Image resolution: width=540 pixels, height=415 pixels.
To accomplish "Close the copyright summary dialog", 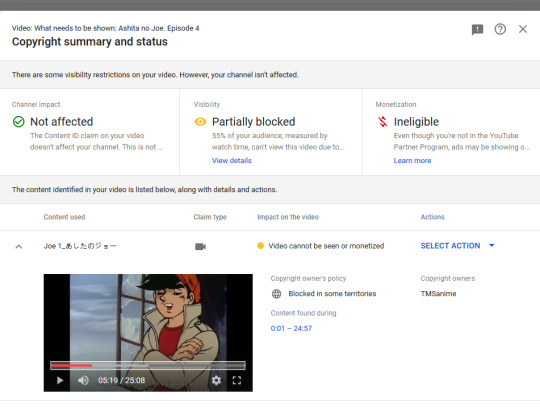I will [523, 29].
